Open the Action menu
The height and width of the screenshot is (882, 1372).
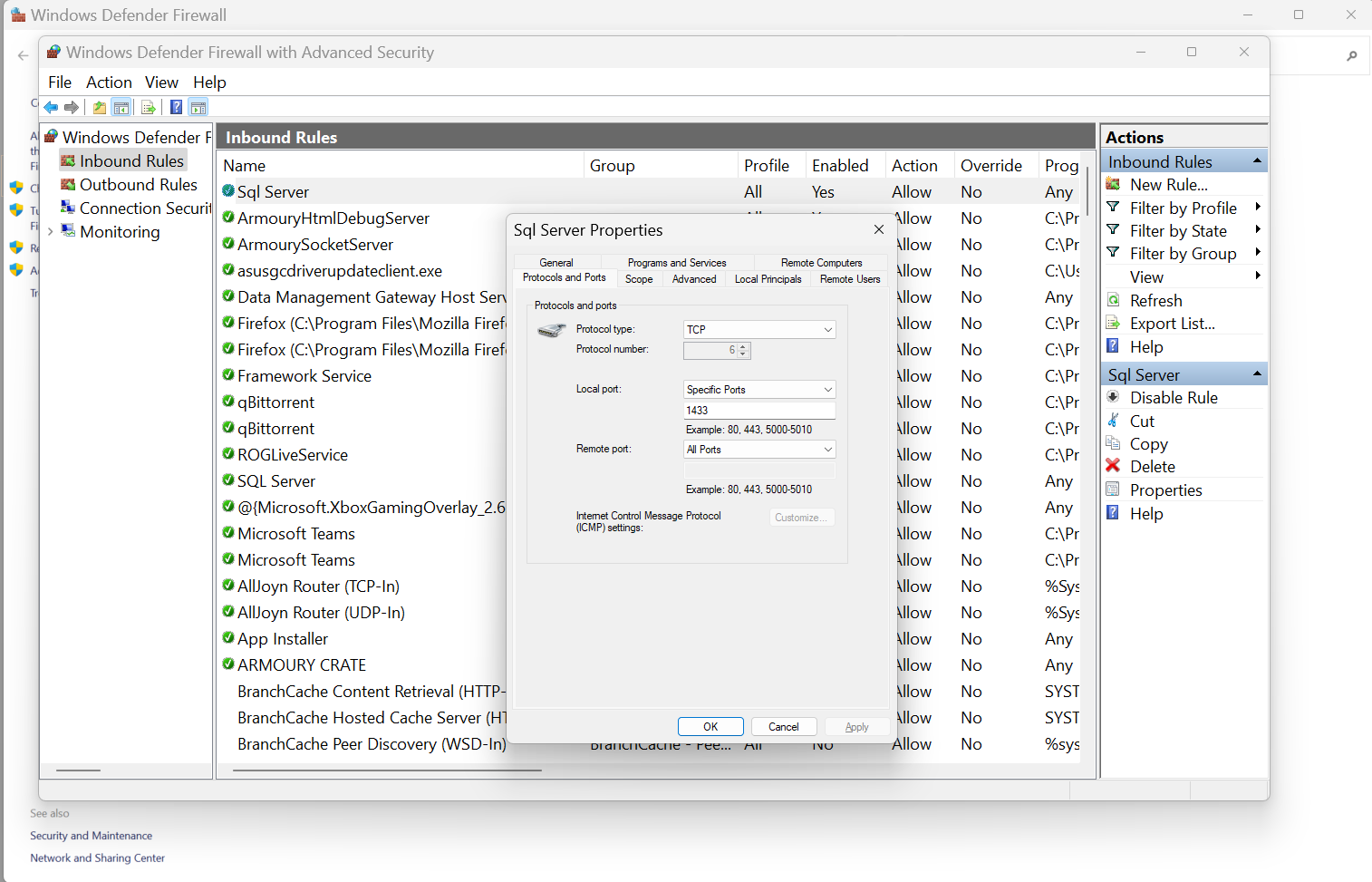point(109,82)
